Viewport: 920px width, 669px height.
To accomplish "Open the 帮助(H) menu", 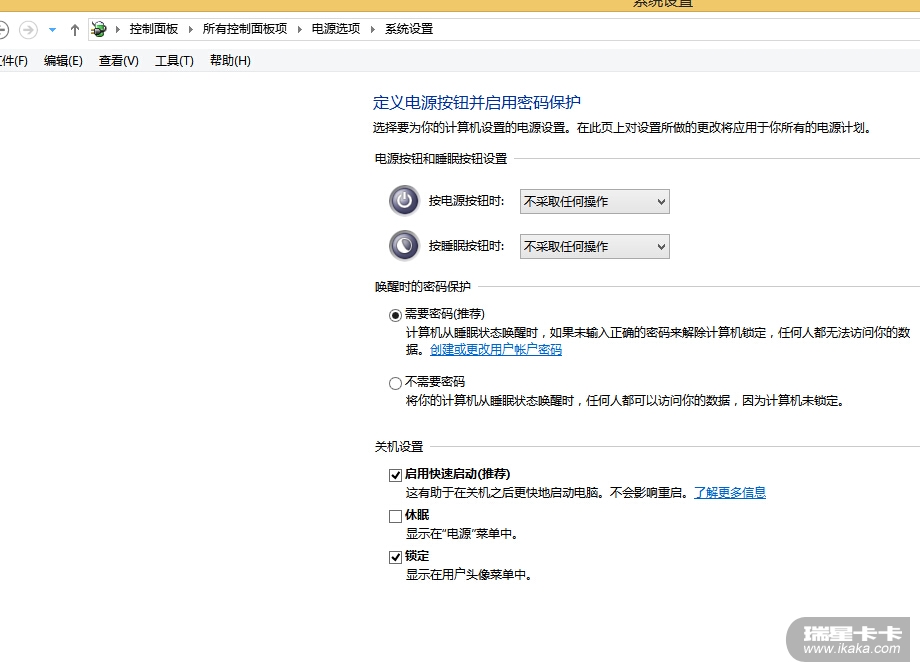I will tap(230, 60).
